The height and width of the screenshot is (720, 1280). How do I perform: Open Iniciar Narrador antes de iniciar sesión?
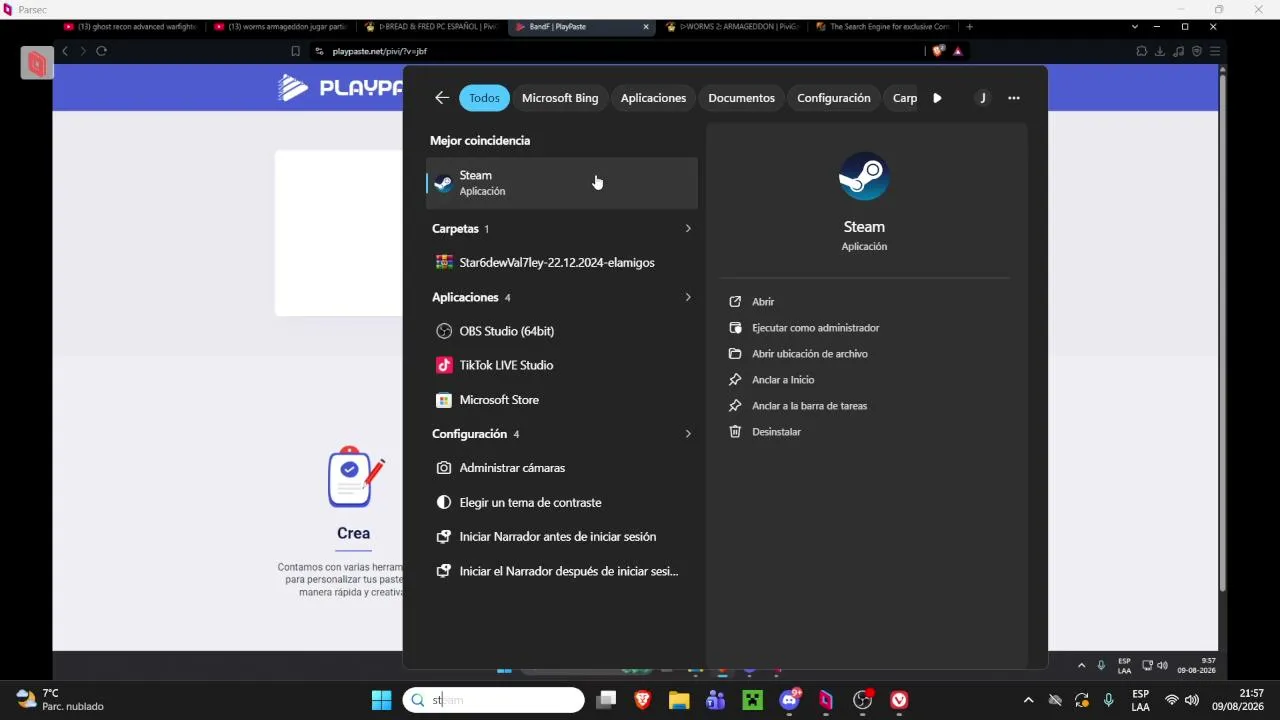click(561, 537)
